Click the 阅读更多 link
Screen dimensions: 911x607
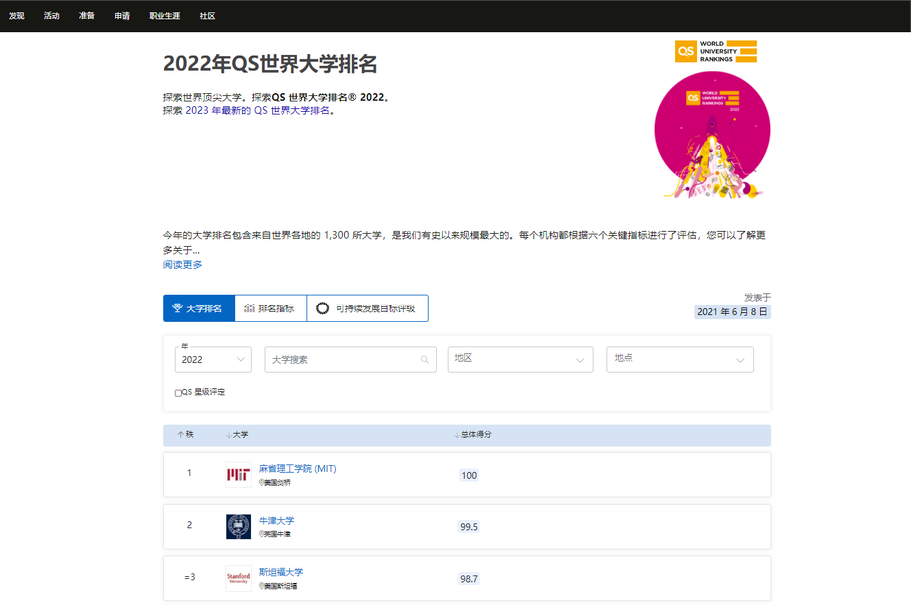(x=182, y=264)
